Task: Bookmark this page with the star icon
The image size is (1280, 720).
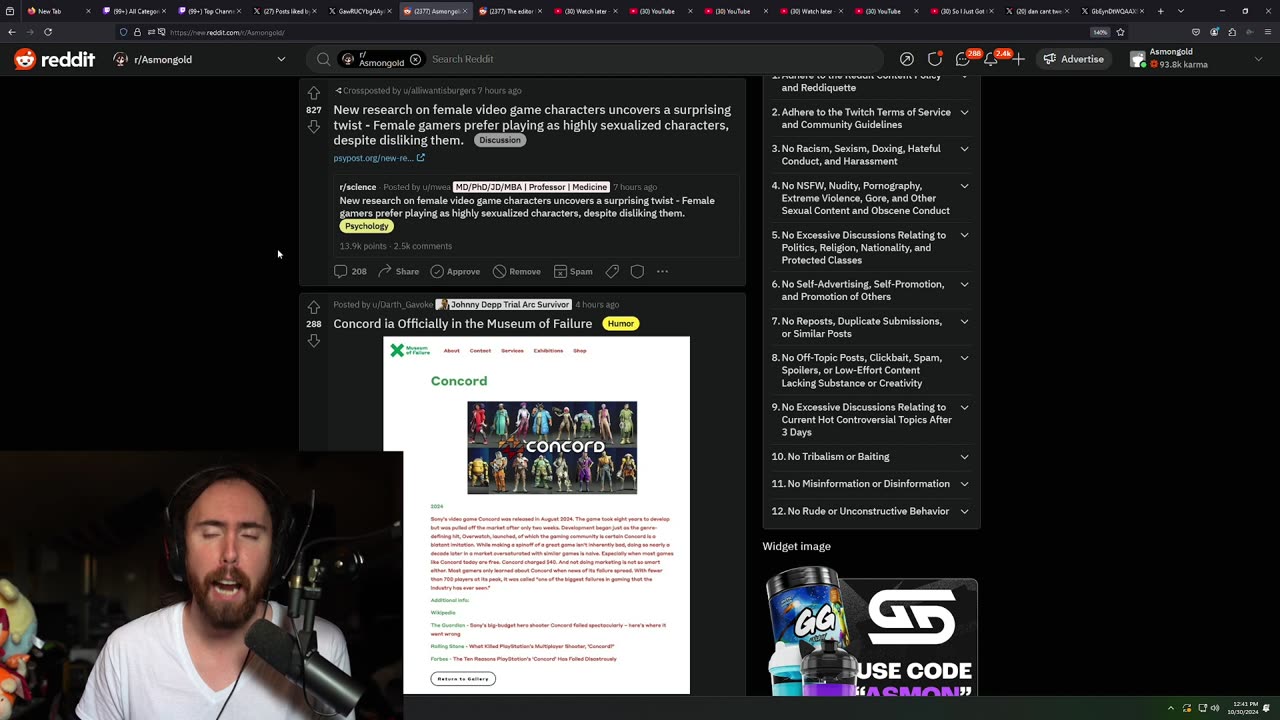Action: tap(1120, 32)
